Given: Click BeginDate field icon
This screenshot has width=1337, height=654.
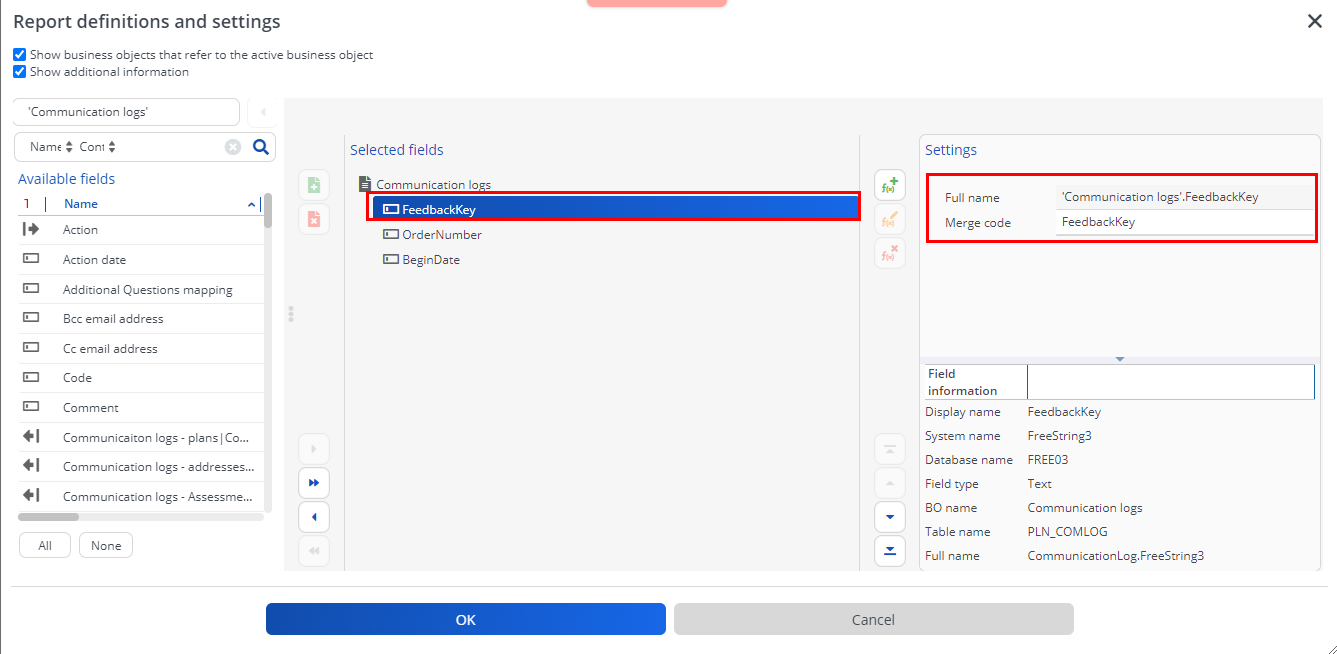Looking at the screenshot, I should coord(391,259).
